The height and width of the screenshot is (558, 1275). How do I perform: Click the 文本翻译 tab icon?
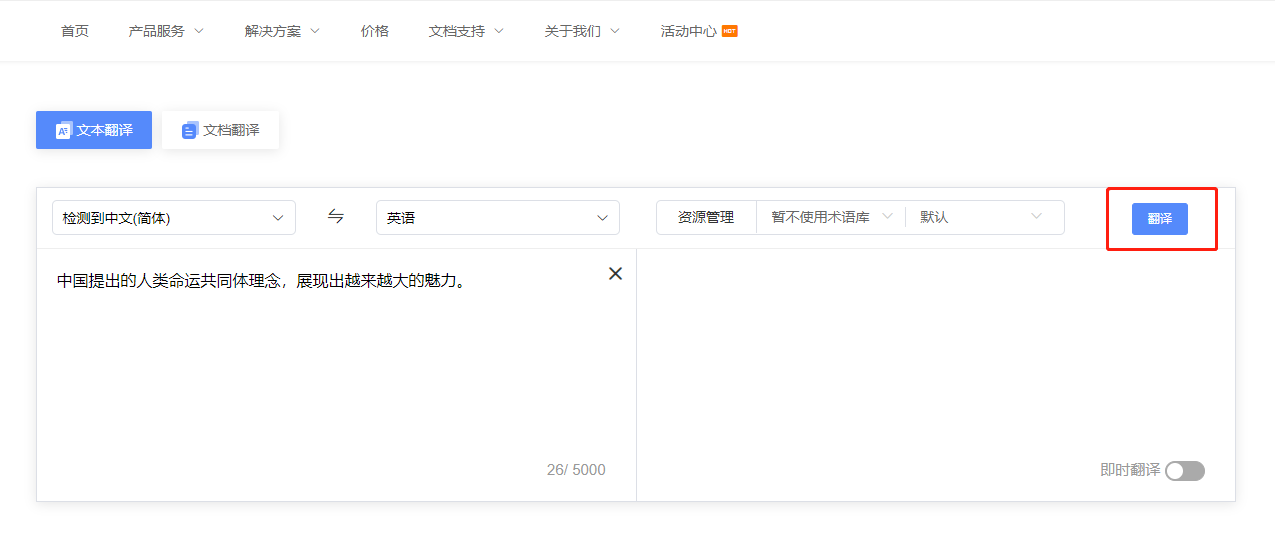[64, 131]
